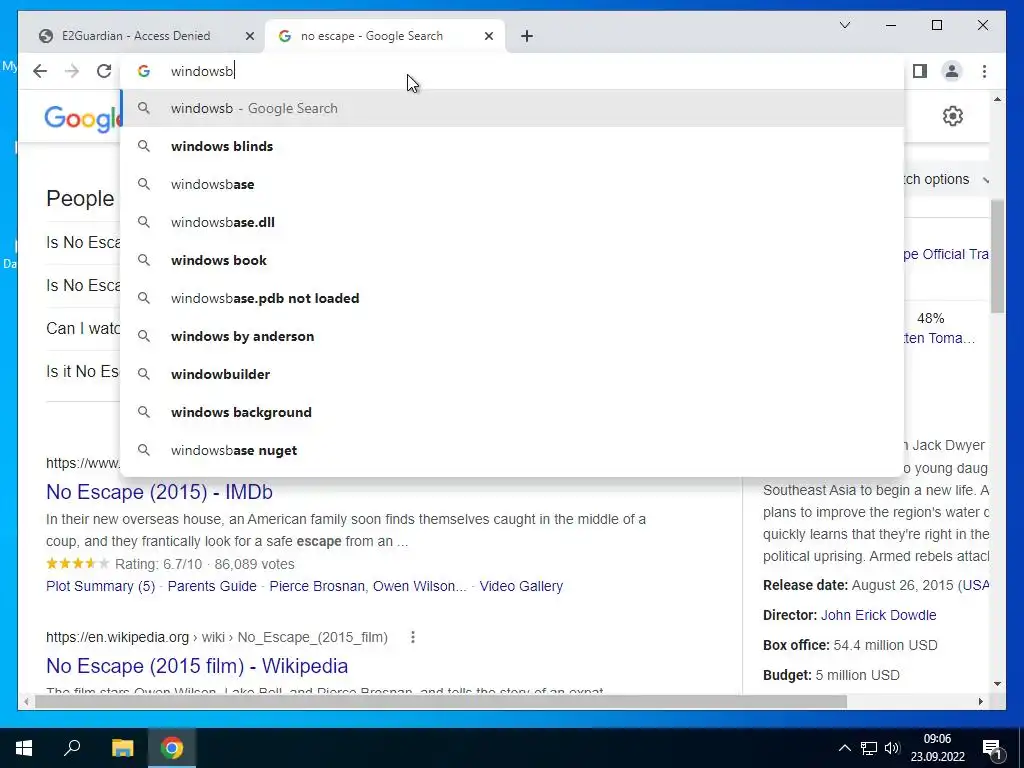Choose 'windows by anderson' suggestion

pos(513,336)
